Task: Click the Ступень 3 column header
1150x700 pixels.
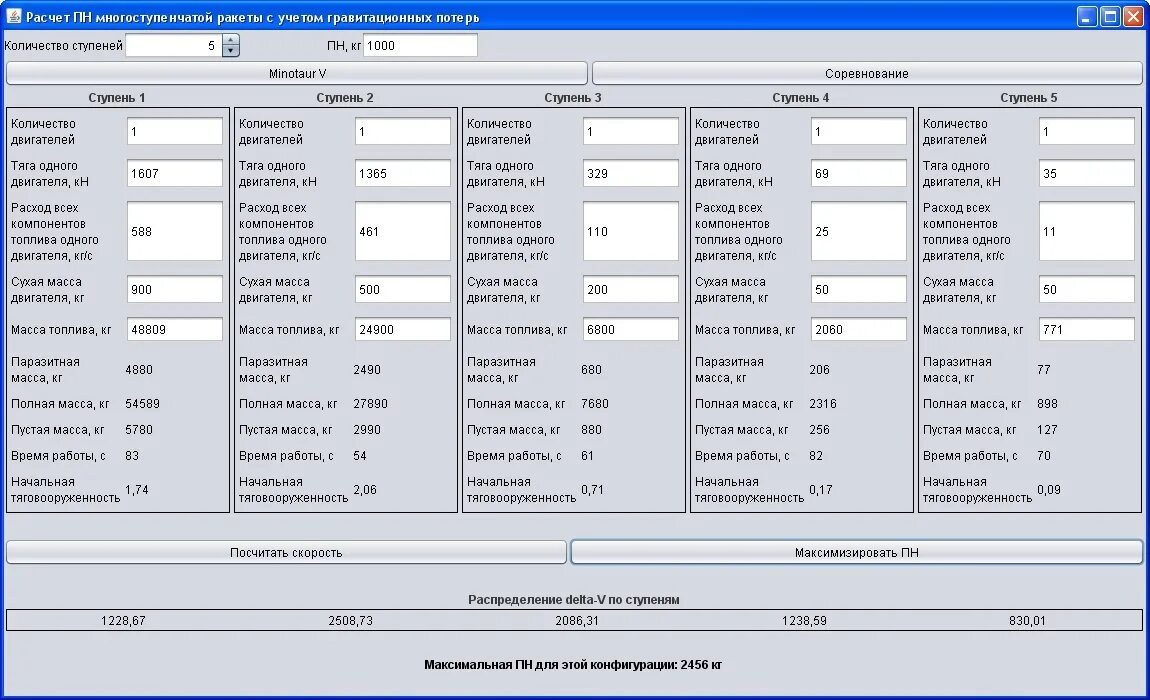Action: [573, 98]
